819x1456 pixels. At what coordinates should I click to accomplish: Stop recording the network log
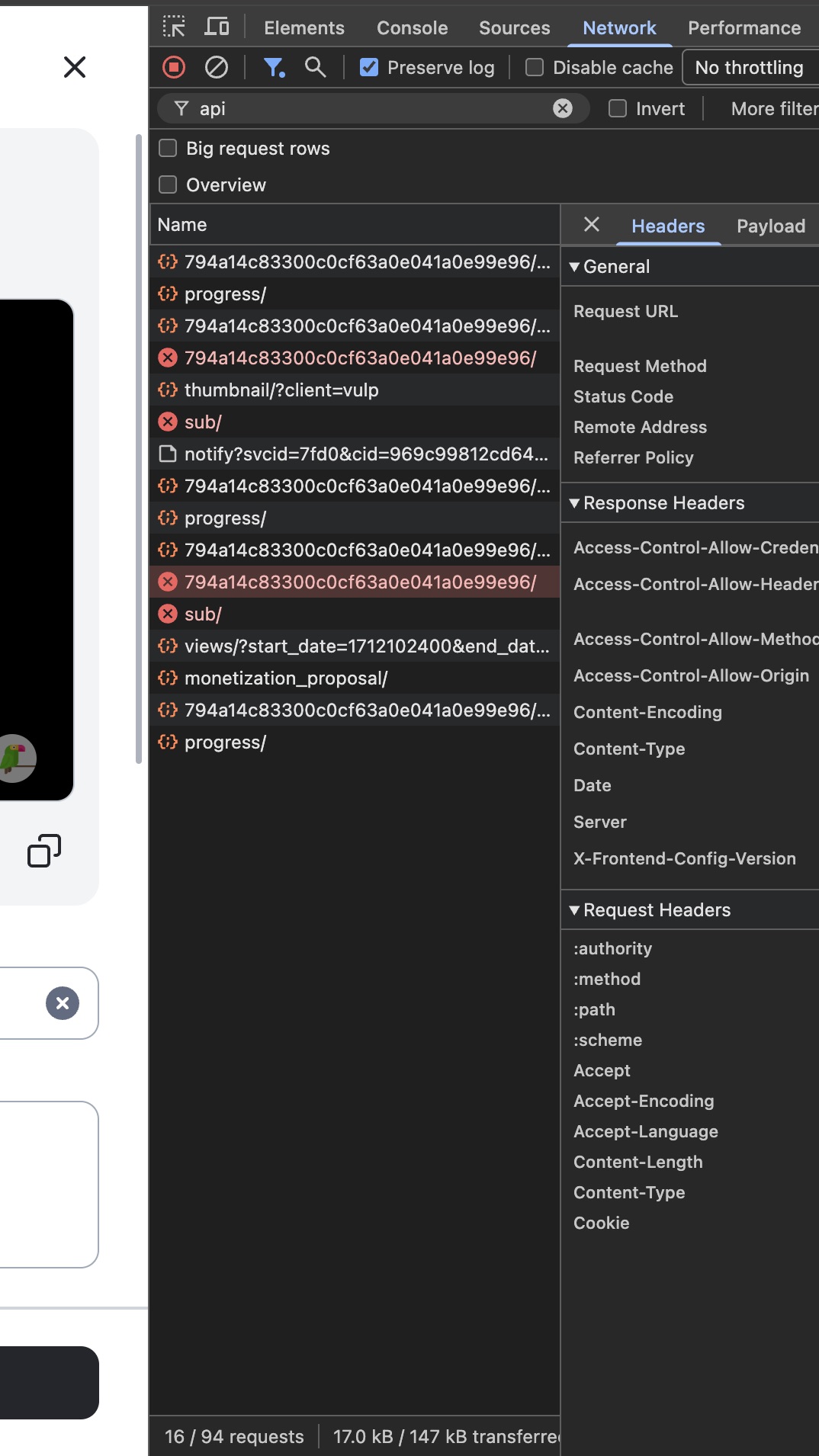point(174,68)
